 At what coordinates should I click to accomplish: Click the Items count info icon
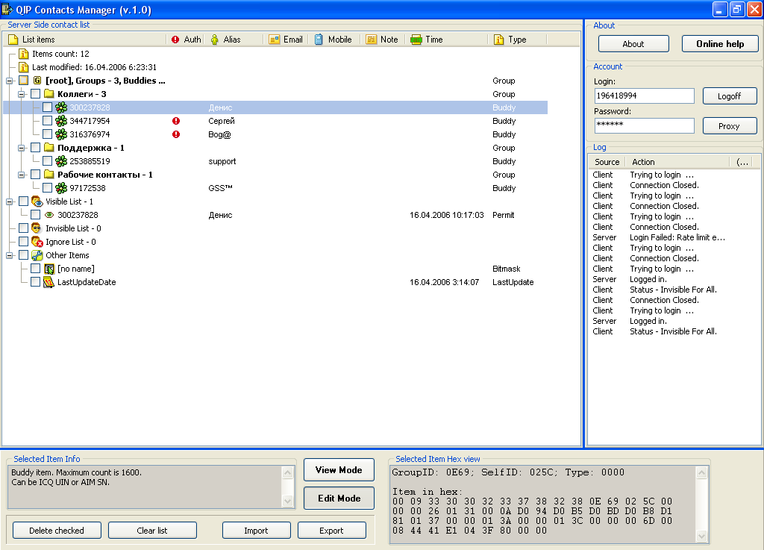23,54
